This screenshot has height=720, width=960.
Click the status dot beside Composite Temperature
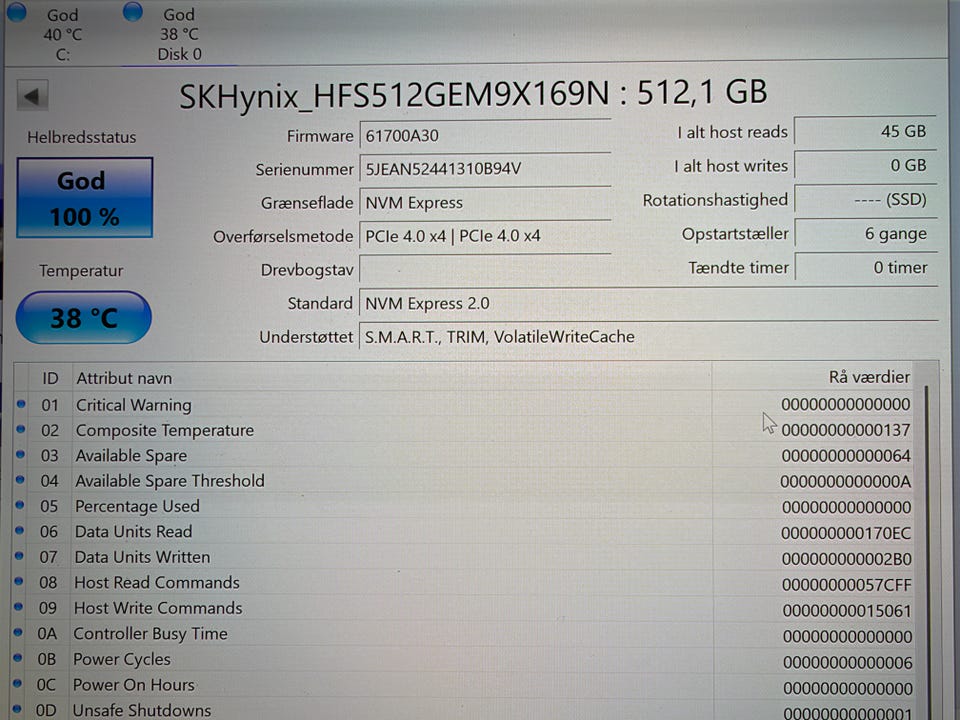coord(21,429)
